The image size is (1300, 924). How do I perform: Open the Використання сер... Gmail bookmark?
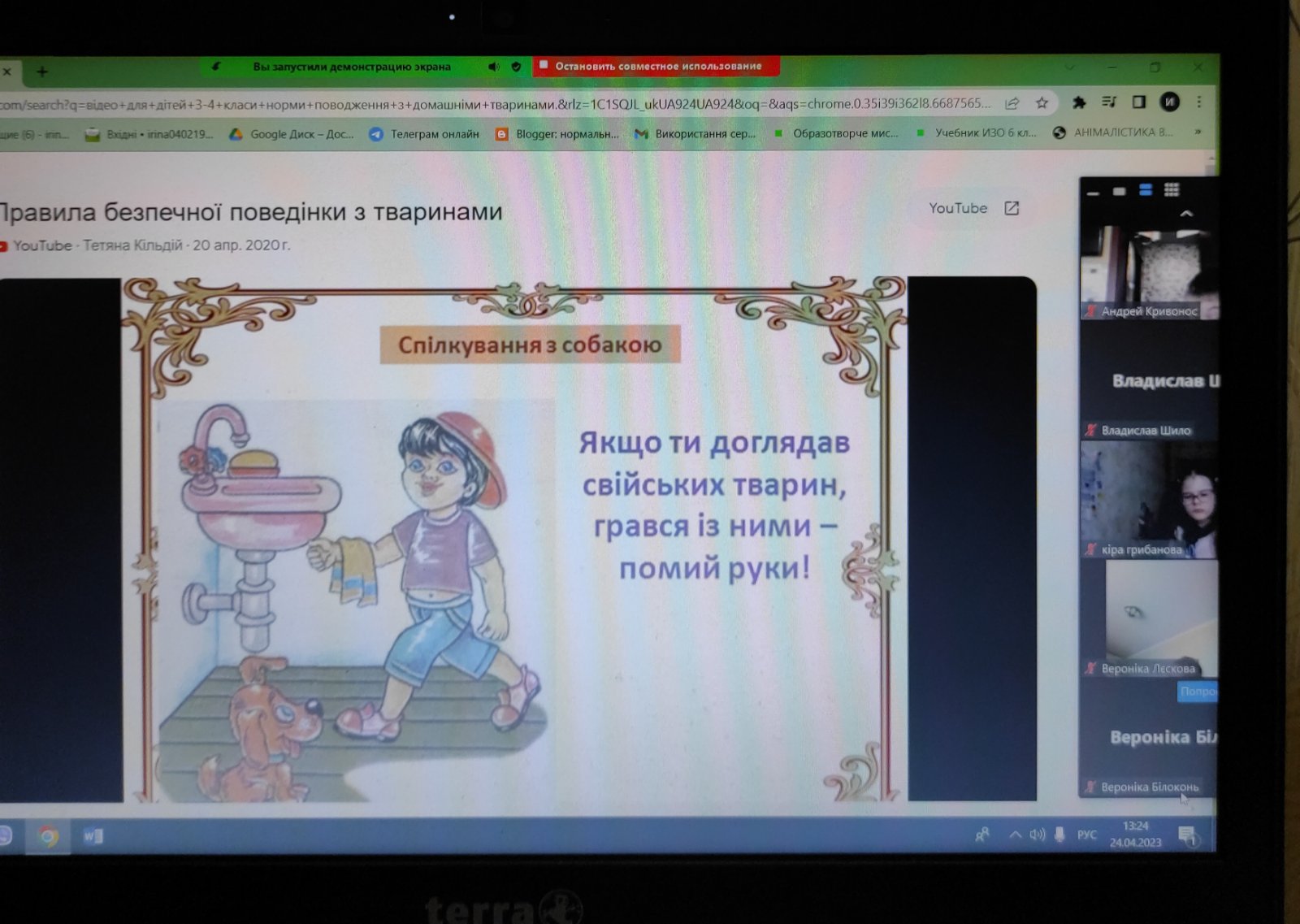(x=695, y=133)
